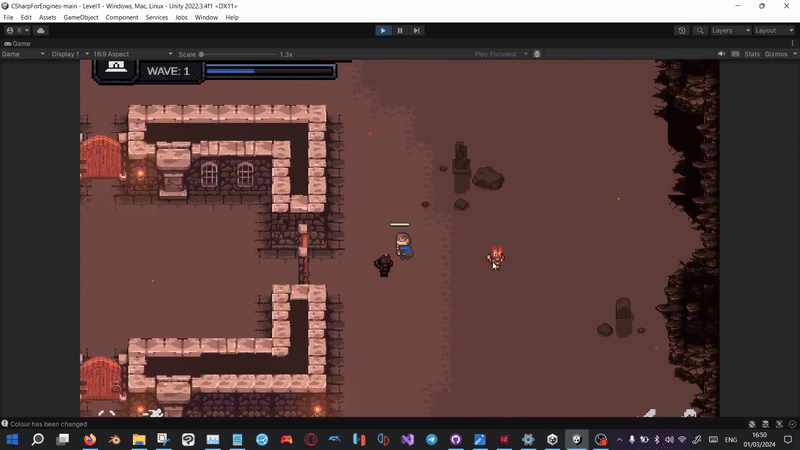Click the global search magnifier icon
The height and width of the screenshot is (450, 800).
pos(698,30)
